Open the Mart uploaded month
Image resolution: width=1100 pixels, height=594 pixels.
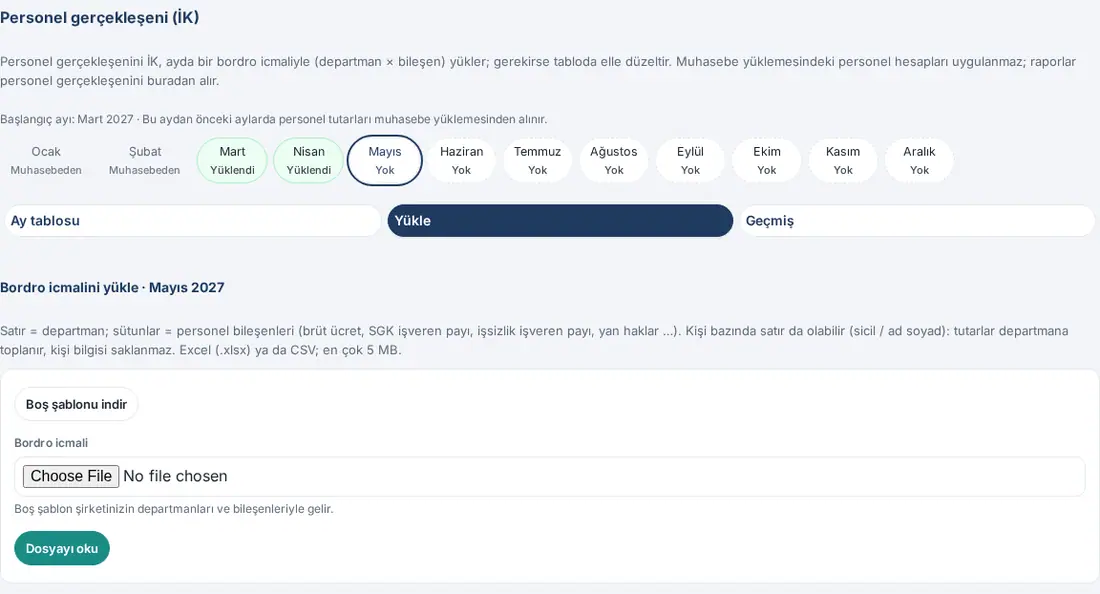click(232, 161)
